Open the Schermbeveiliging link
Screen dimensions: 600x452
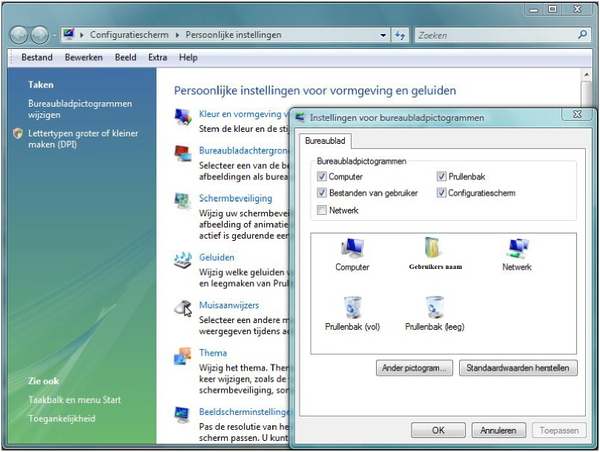click(236, 198)
